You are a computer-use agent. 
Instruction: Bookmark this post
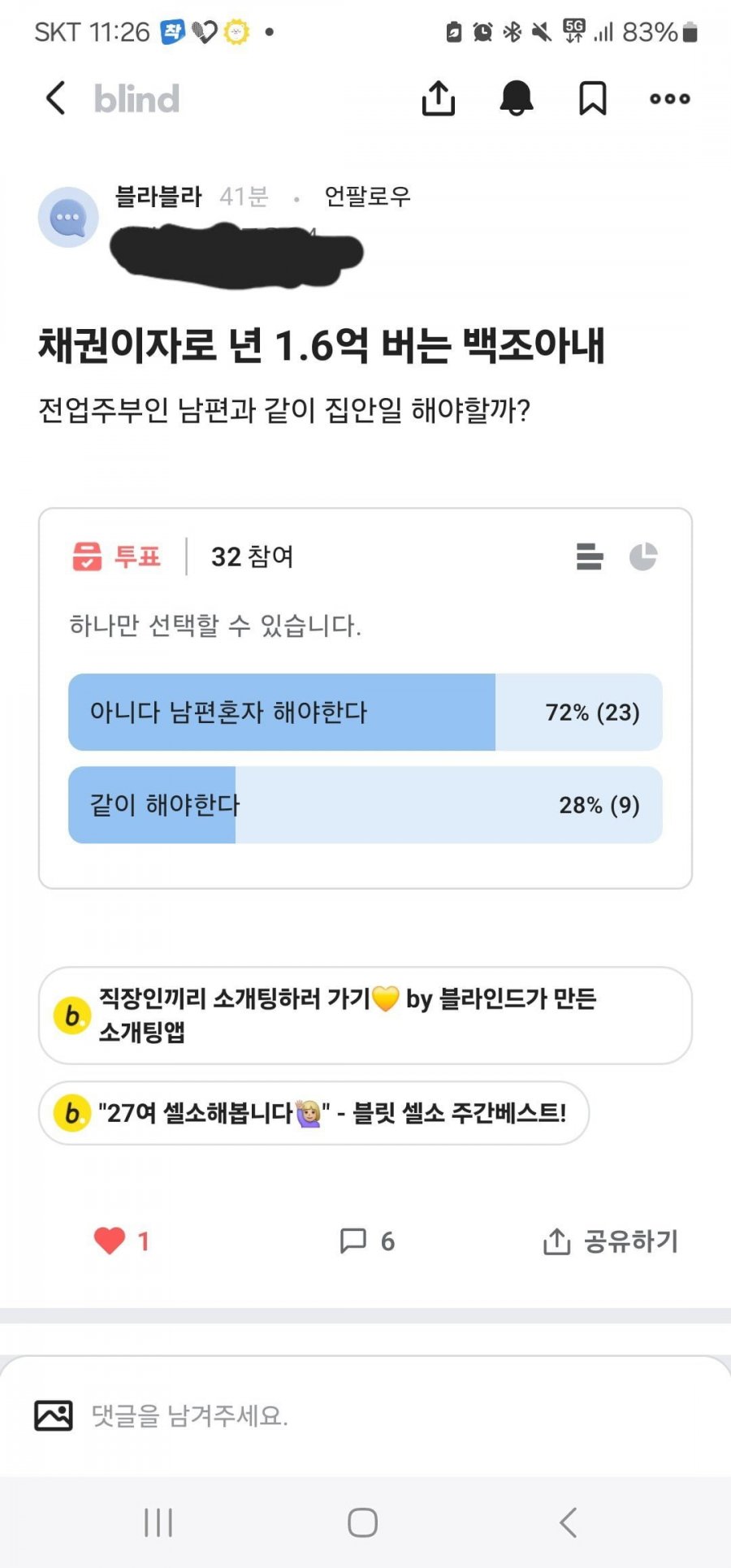pyautogui.click(x=592, y=98)
